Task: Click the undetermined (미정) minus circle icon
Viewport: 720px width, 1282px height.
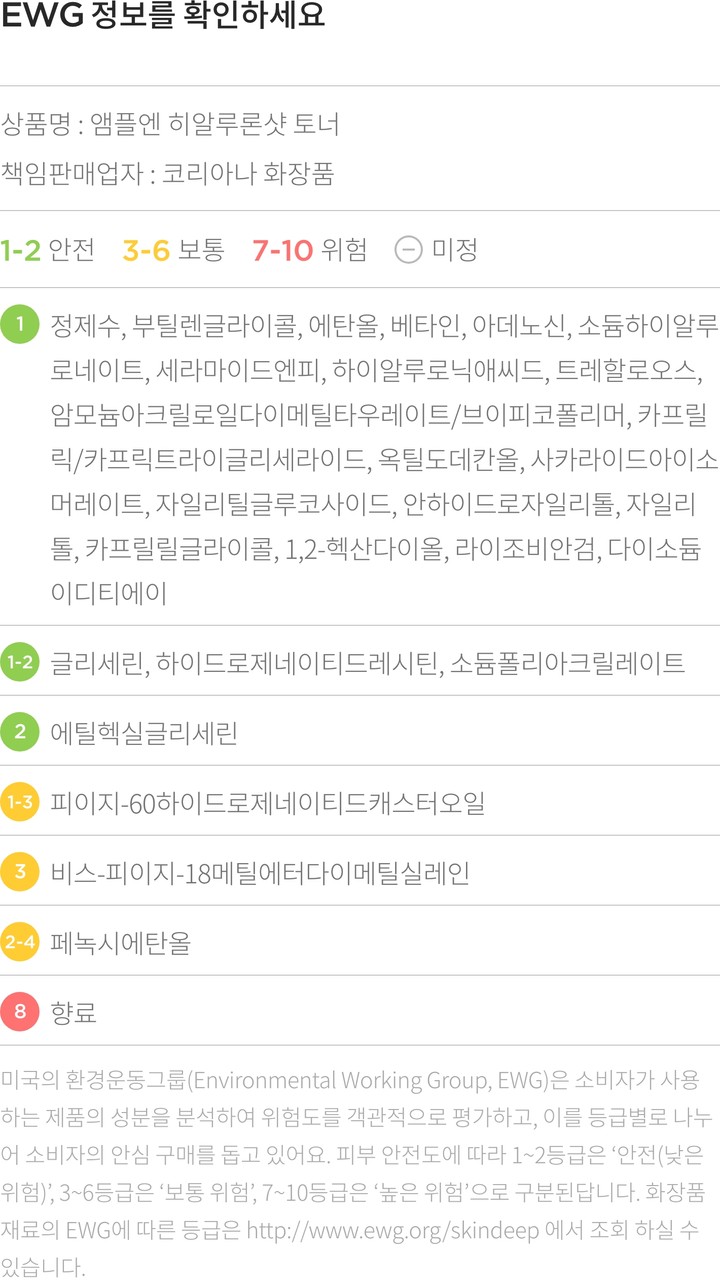Action: (408, 249)
